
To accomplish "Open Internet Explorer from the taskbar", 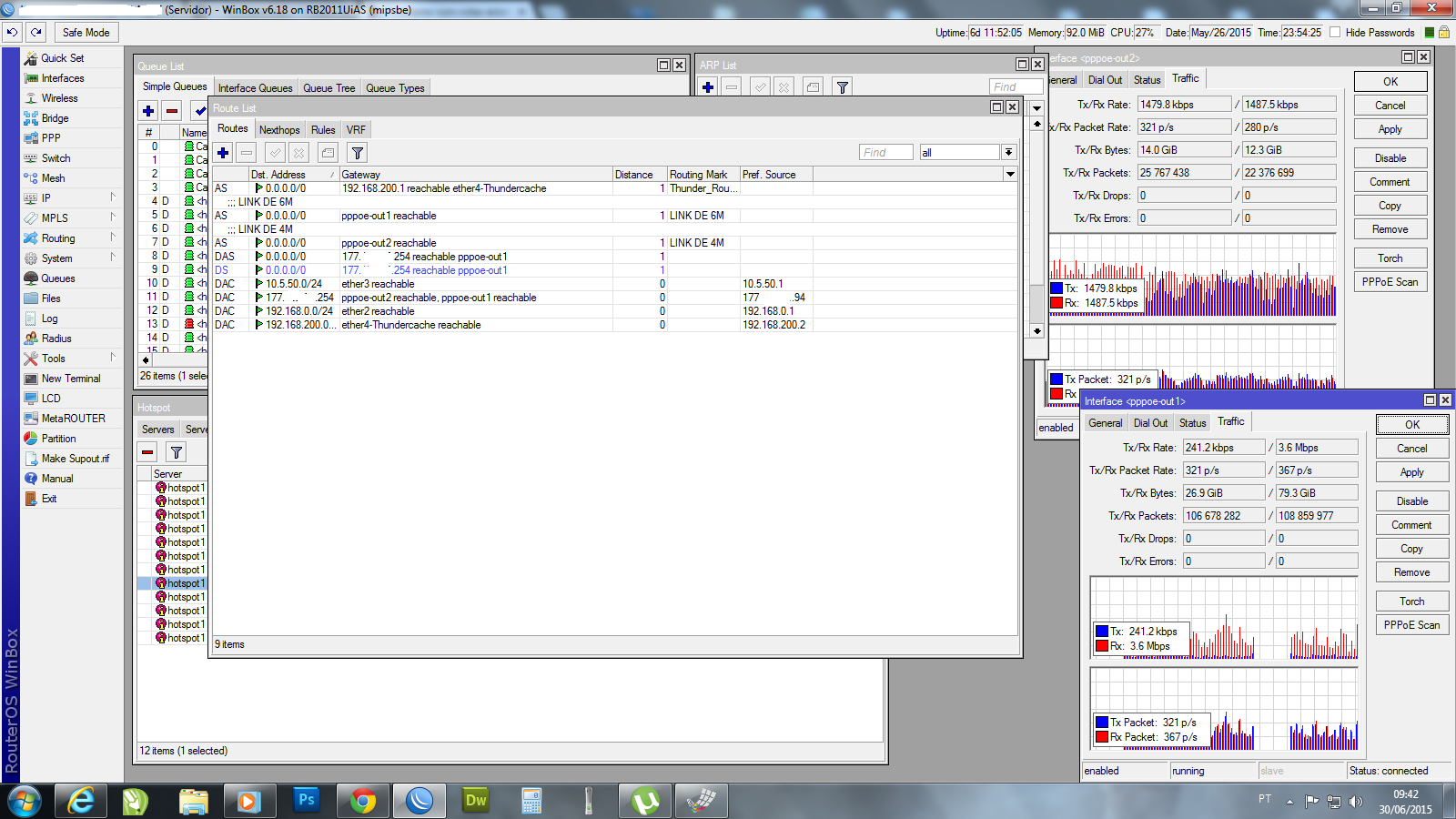I will (x=81, y=801).
